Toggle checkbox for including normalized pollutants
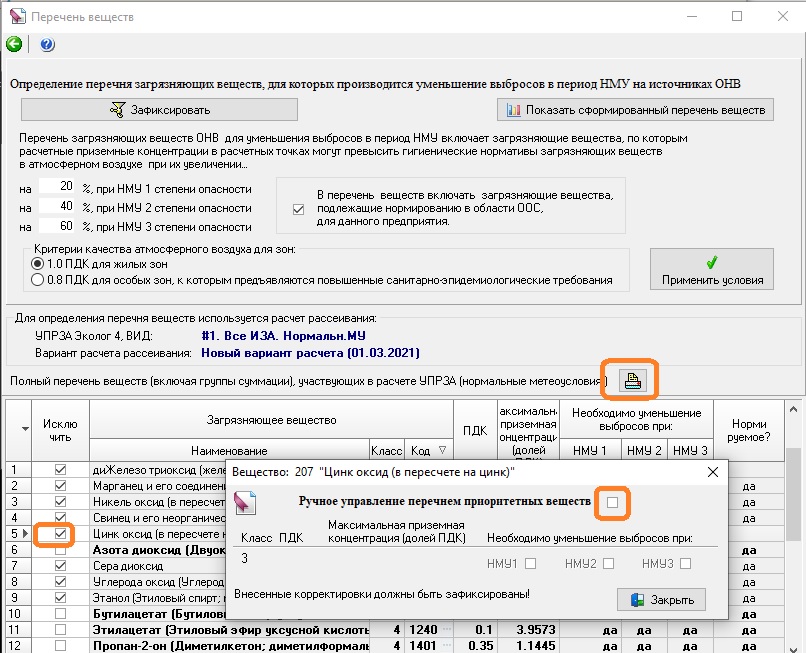The image size is (806, 653). (297, 208)
